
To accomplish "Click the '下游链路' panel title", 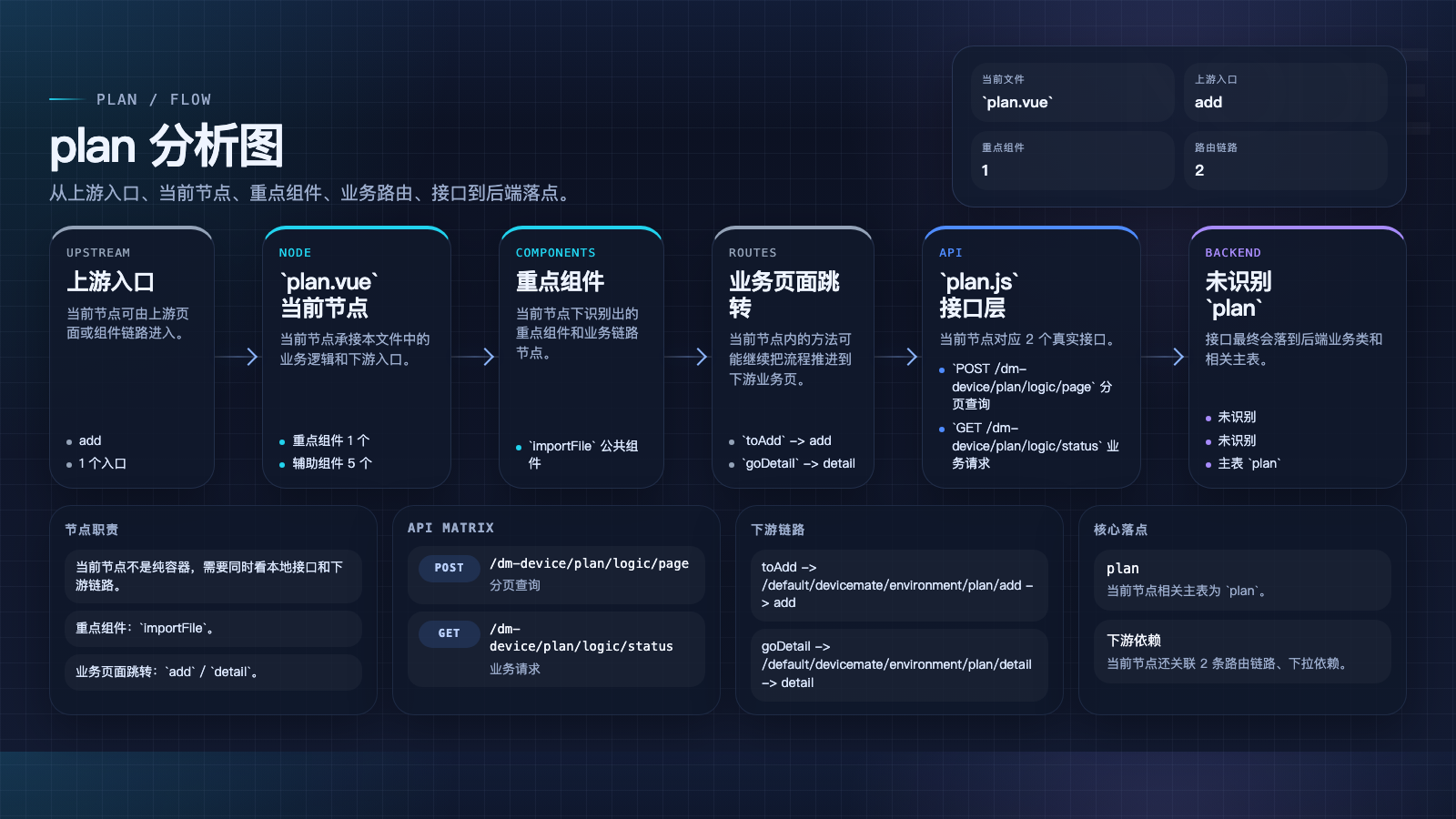I will pyautogui.click(x=778, y=530).
